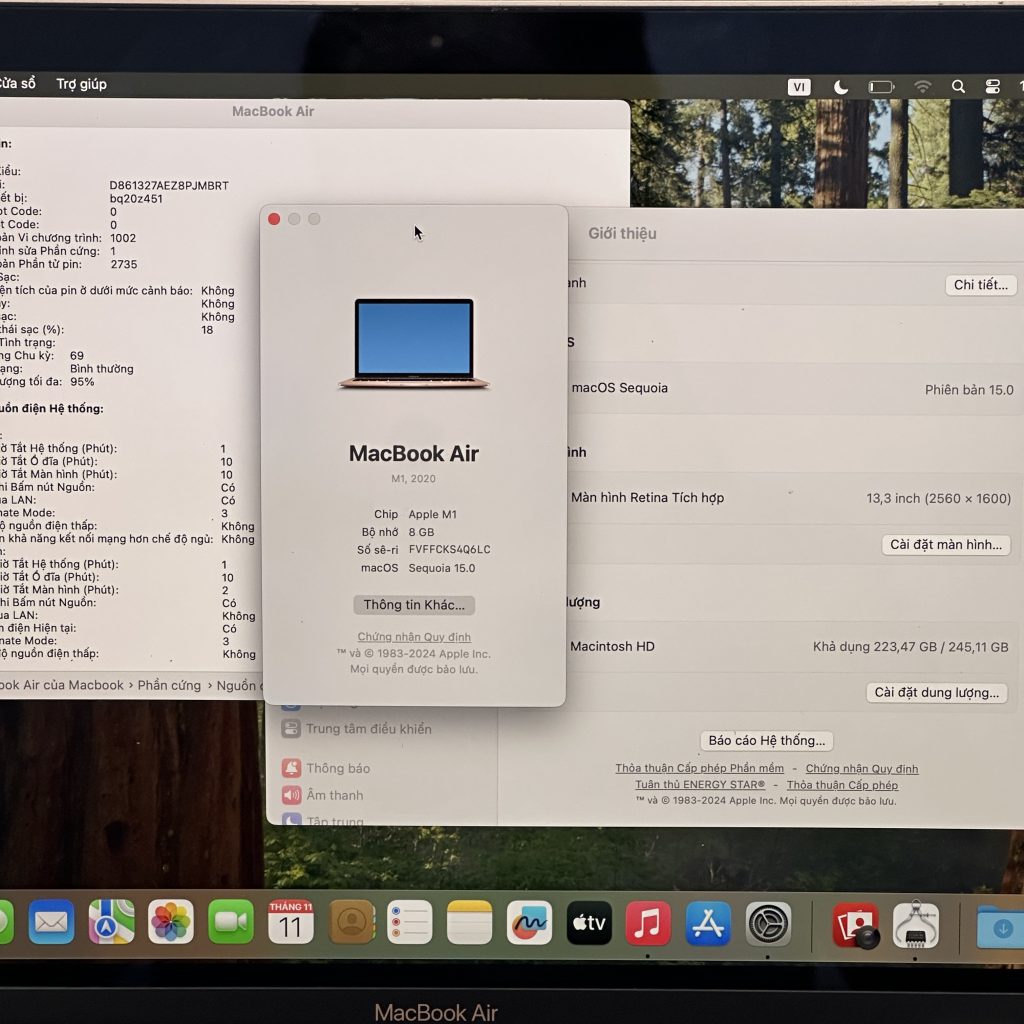The image size is (1024, 1024).
Task: Click the Wi-Fi icon in the menu bar
Action: point(922,87)
